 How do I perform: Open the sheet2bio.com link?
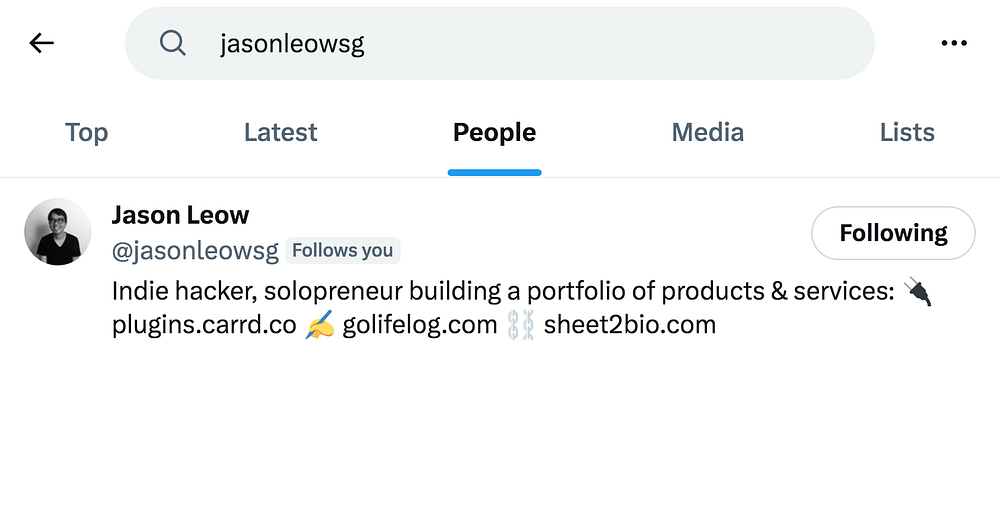(629, 325)
